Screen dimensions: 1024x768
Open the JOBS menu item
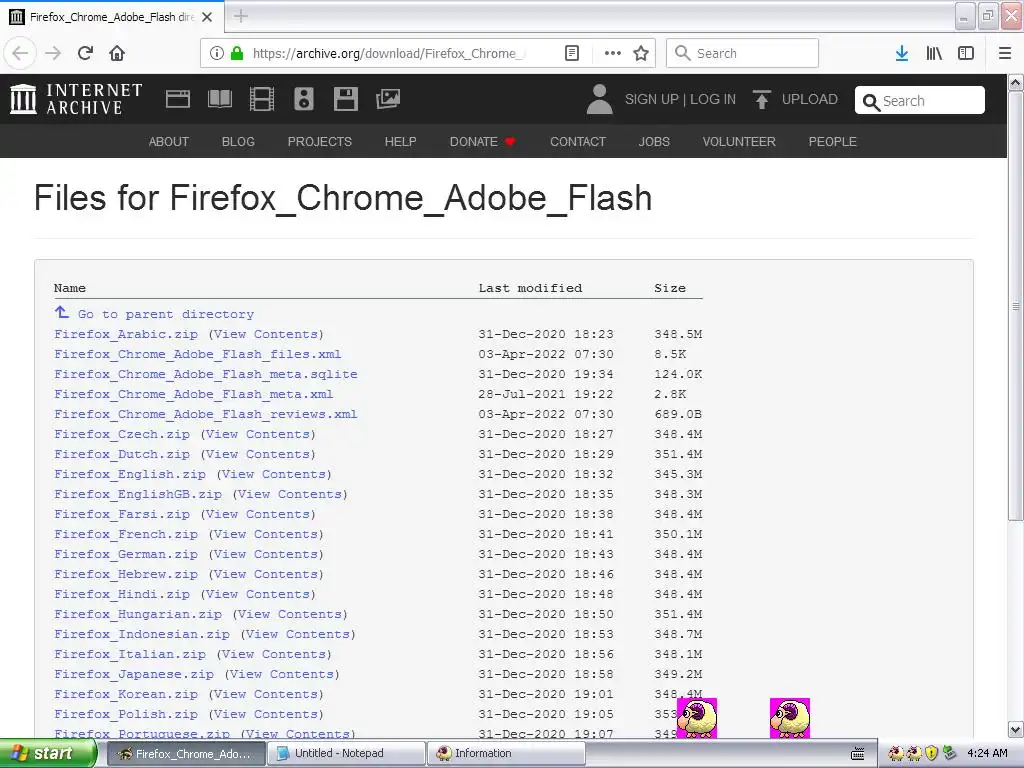[x=654, y=142]
